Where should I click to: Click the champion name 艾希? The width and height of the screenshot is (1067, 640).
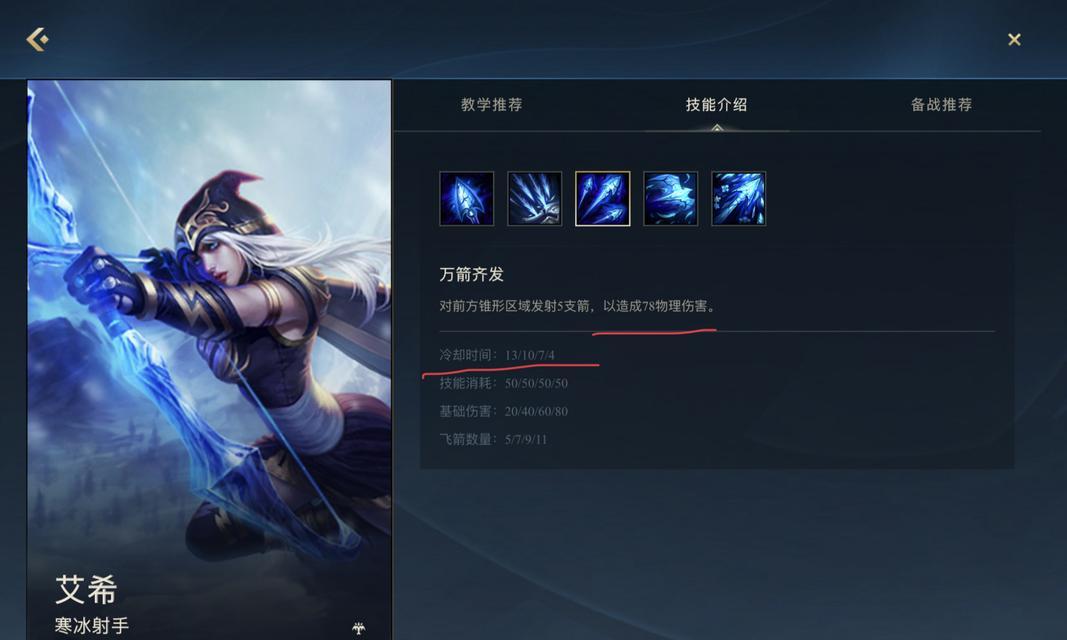pyautogui.click(x=86, y=589)
